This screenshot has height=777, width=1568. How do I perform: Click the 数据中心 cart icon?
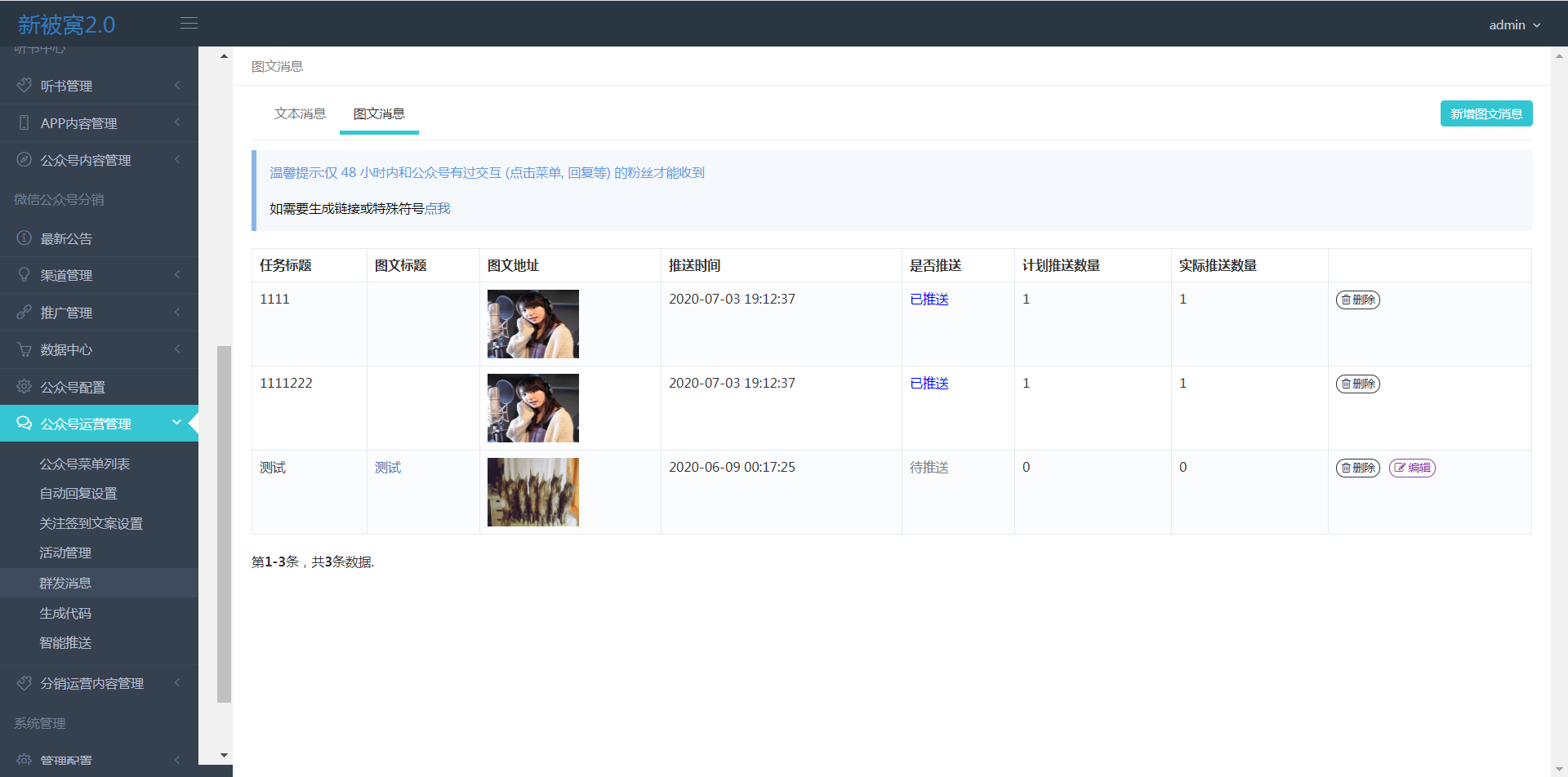pyautogui.click(x=24, y=349)
